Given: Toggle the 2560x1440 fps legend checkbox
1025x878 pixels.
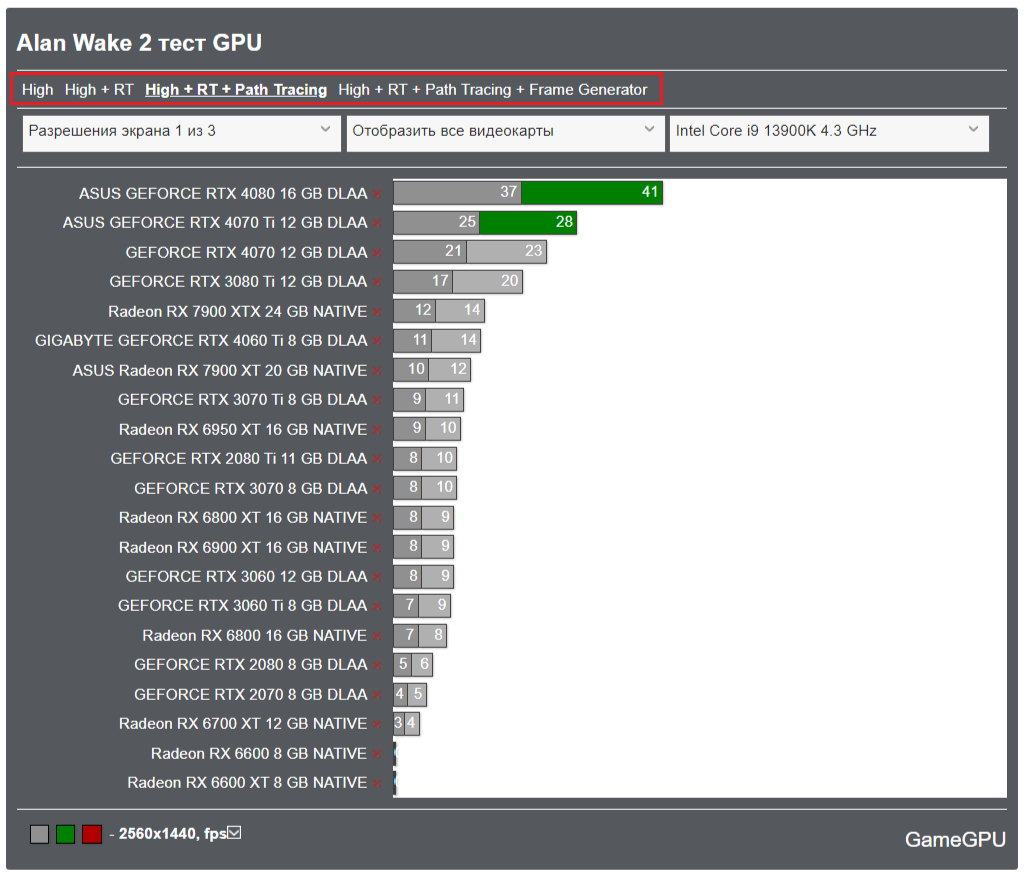Looking at the screenshot, I should (235, 833).
